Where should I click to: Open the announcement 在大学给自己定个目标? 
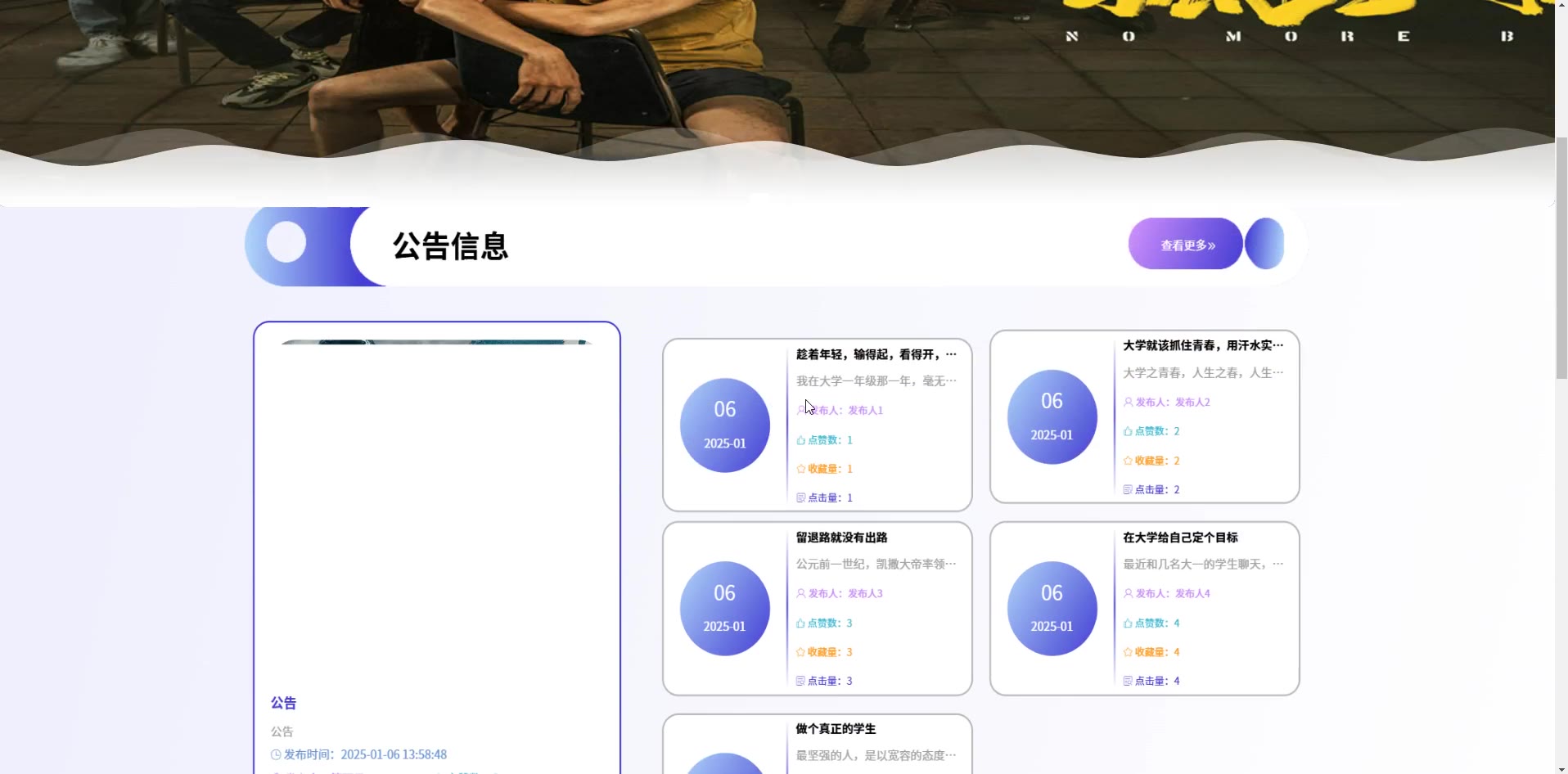point(1180,538)
